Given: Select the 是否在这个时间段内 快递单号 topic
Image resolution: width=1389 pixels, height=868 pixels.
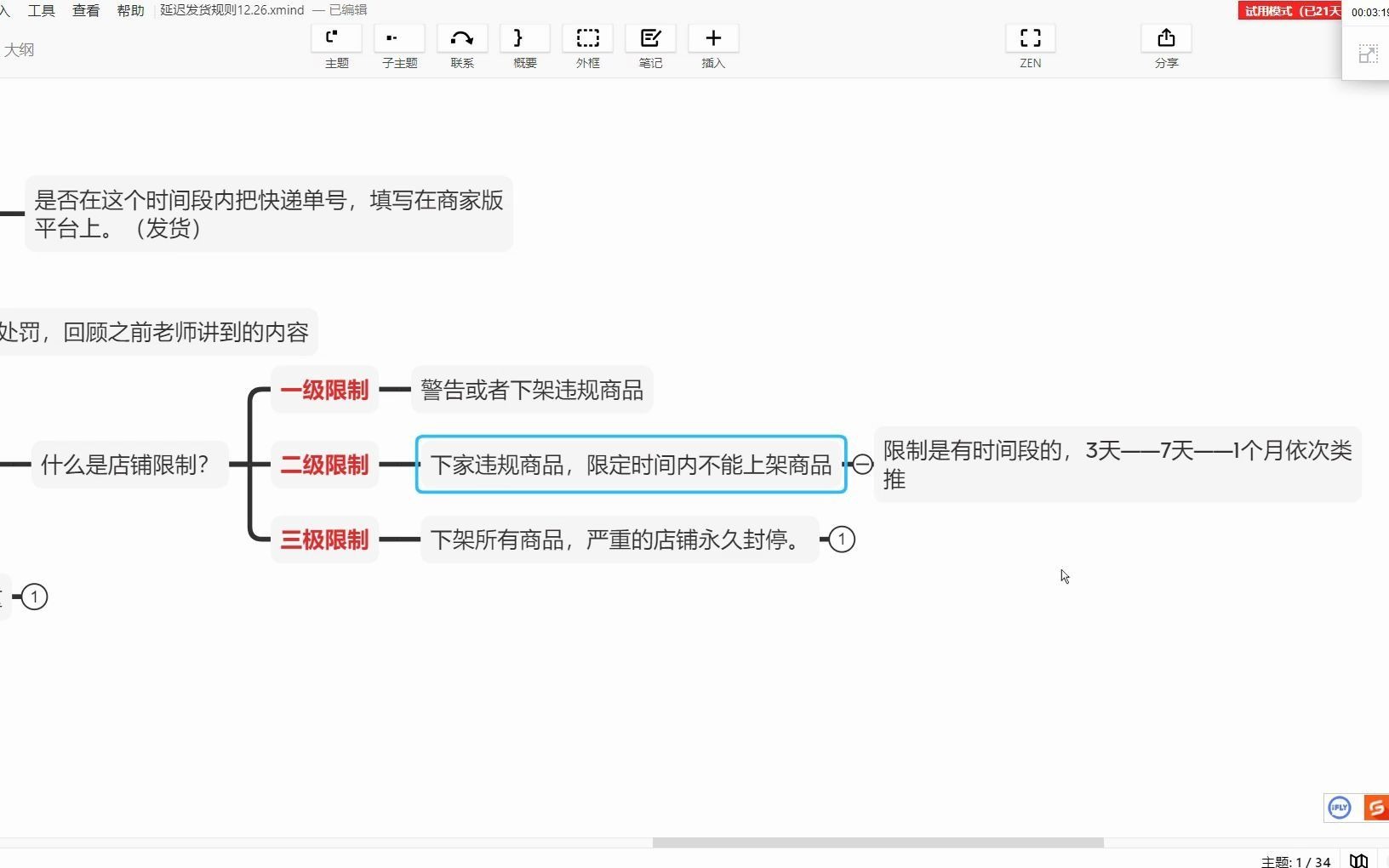Looking at the screenshot, I should 268,214.
